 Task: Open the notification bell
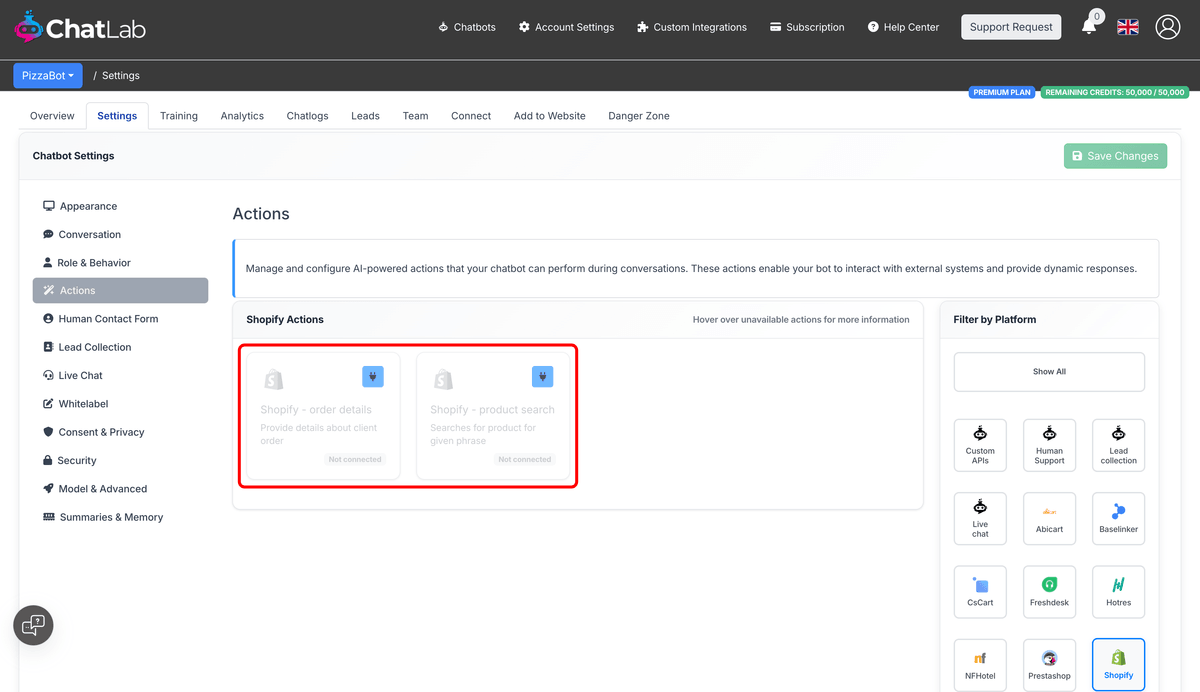1089,27
